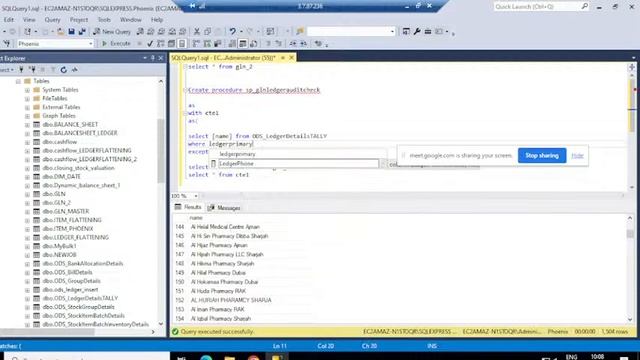Refresh Object Explorer with refresh icon
Image resolution: width=640 pixels, height=360 pixels.
point(64,70)
